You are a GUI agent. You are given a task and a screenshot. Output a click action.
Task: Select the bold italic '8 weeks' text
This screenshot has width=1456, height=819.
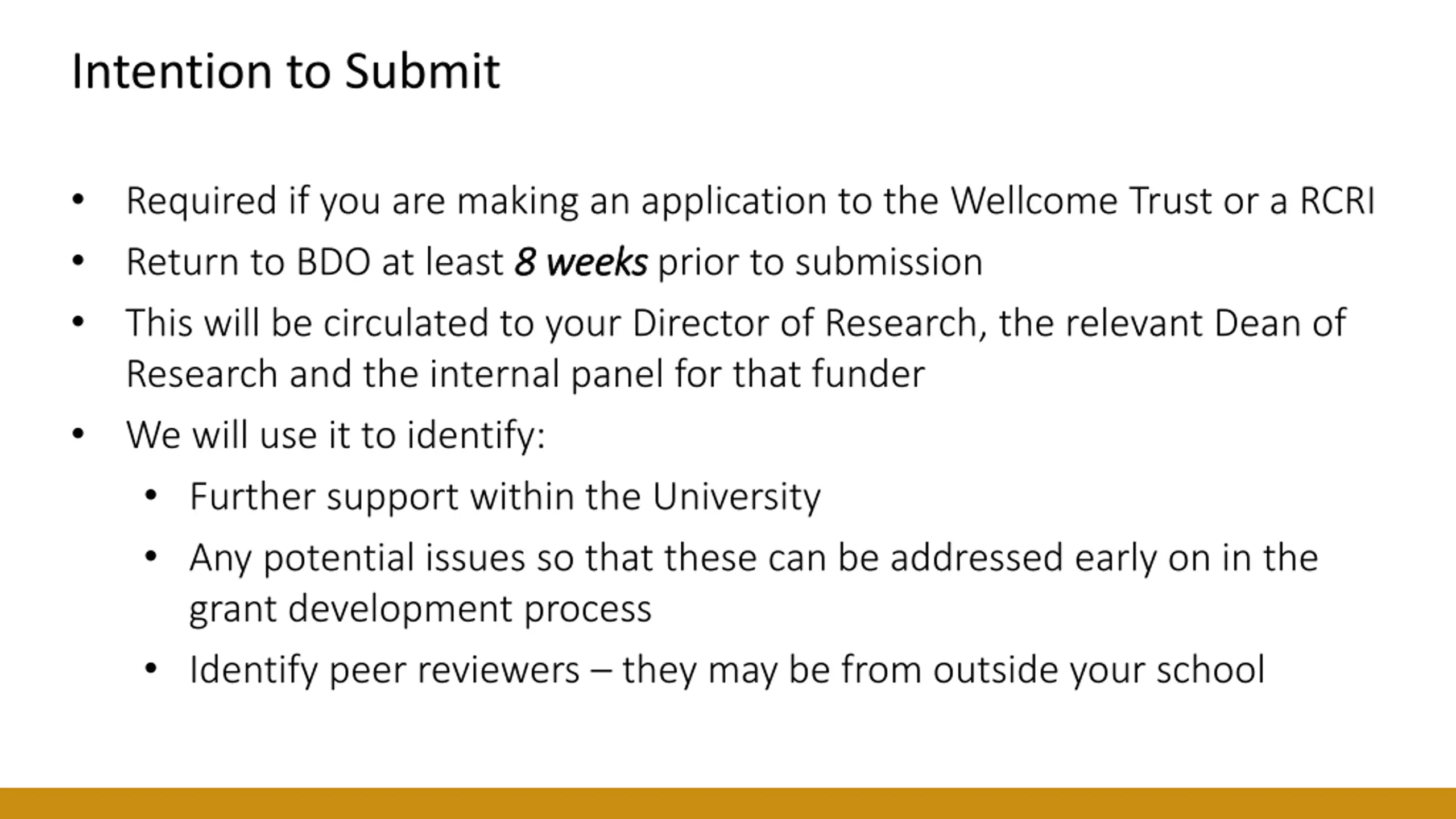point(581,262)
